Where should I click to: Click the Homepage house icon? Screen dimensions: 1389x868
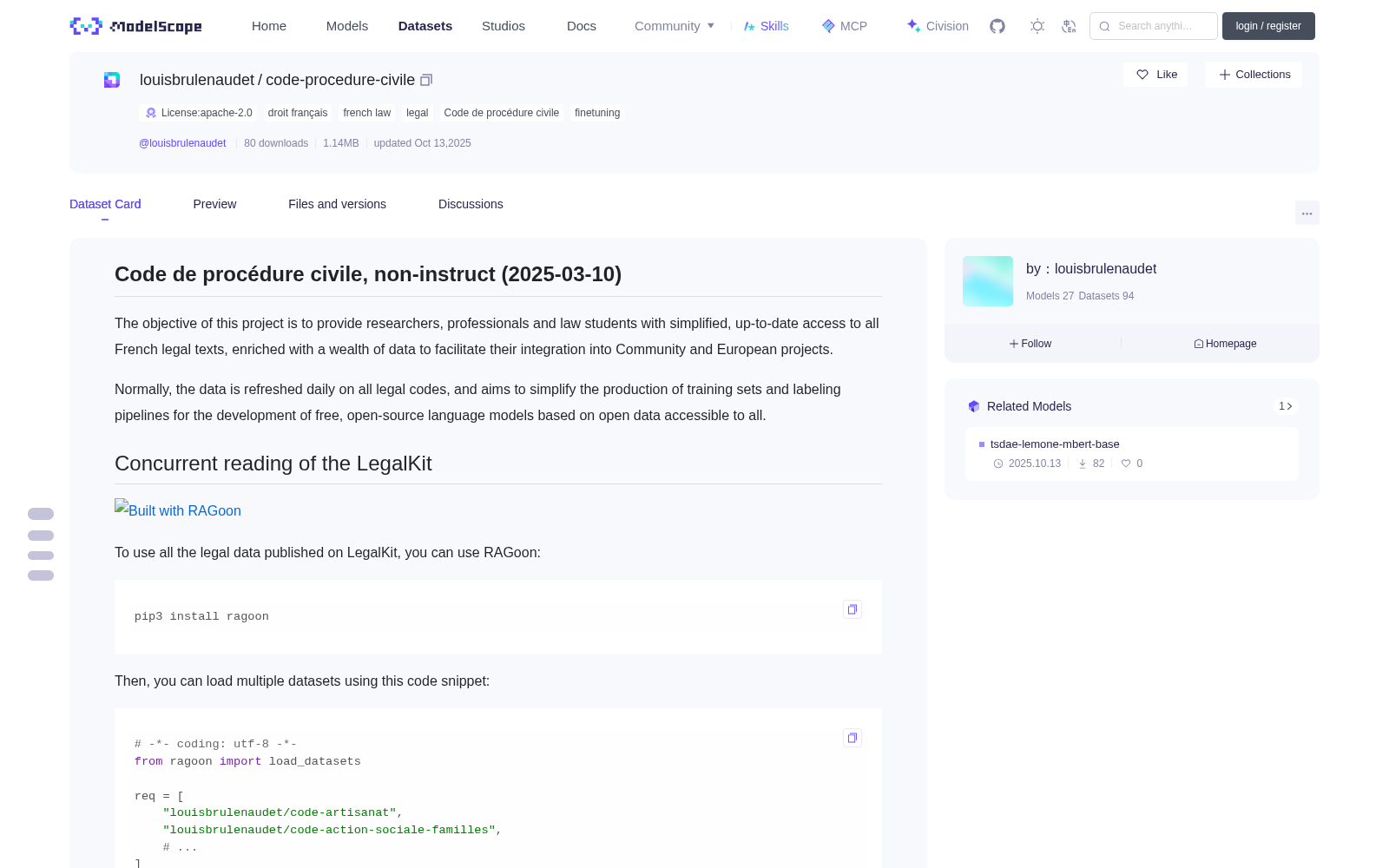pos(1199,344)
